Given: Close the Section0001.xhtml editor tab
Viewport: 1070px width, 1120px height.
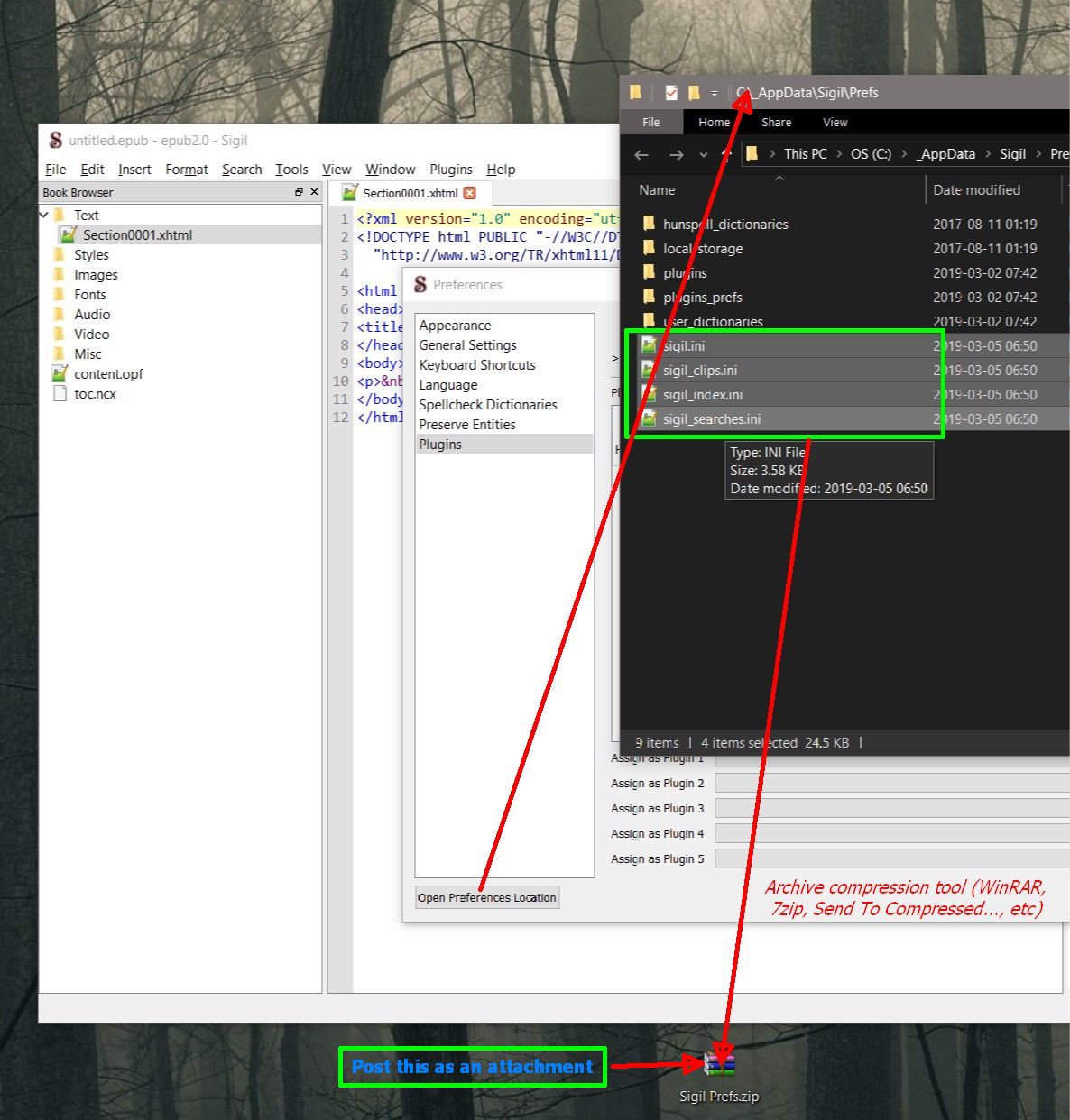Looking at the screenshot, I should (x=469, y=193).
